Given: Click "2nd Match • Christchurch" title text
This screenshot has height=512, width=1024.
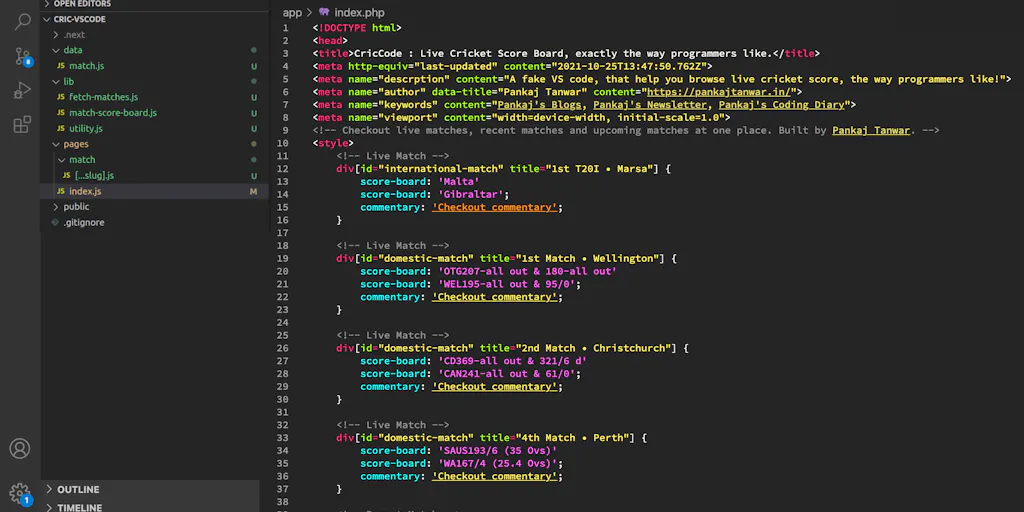Looking at the screenshot, I should [x=593, y=349].
